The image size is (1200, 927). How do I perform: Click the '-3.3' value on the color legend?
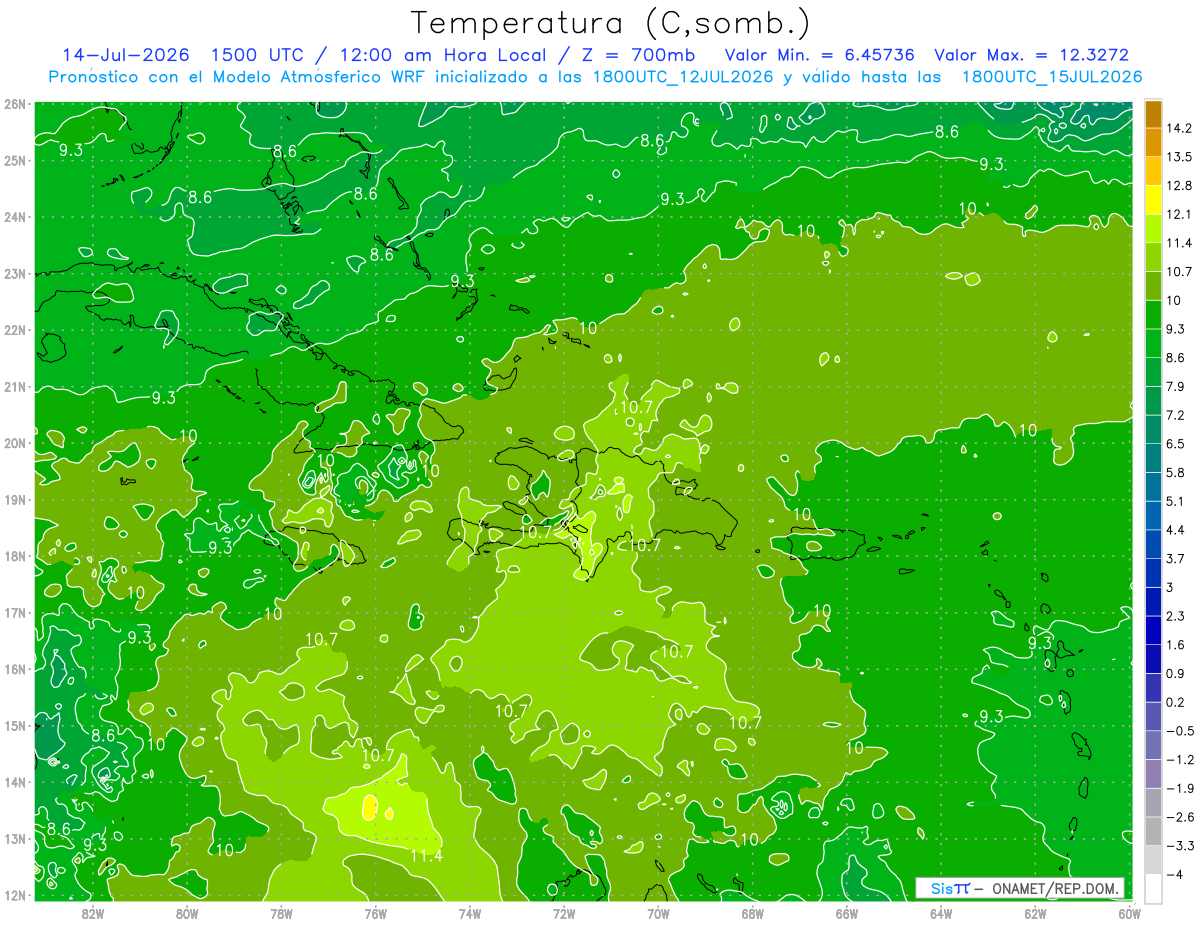tap(1180, 845)
